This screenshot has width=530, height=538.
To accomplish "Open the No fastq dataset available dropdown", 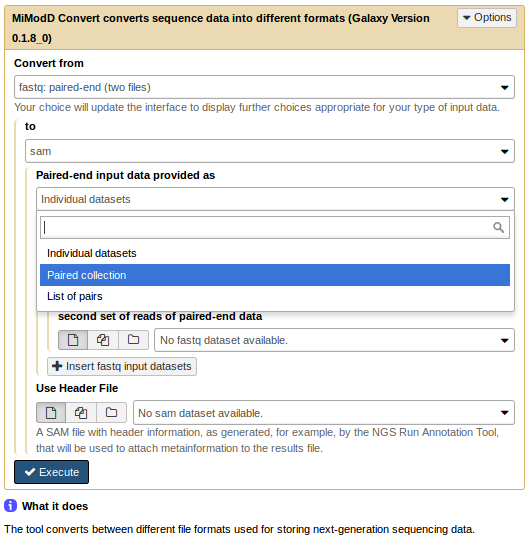I will tap(334, 340).
